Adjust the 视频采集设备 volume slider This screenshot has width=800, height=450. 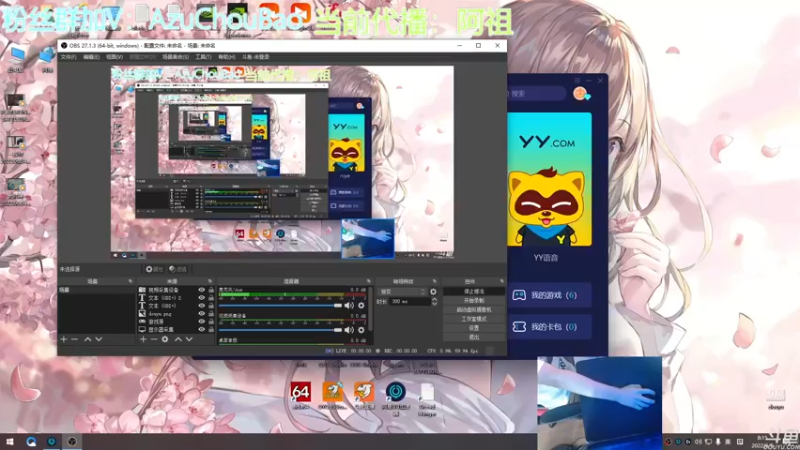pyautogui.click(x=280, y=330)
